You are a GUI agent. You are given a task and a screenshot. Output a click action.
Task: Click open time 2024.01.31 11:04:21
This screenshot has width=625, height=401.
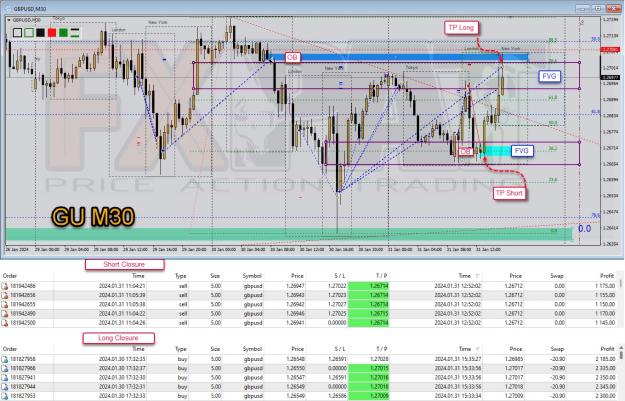(122, 286)
